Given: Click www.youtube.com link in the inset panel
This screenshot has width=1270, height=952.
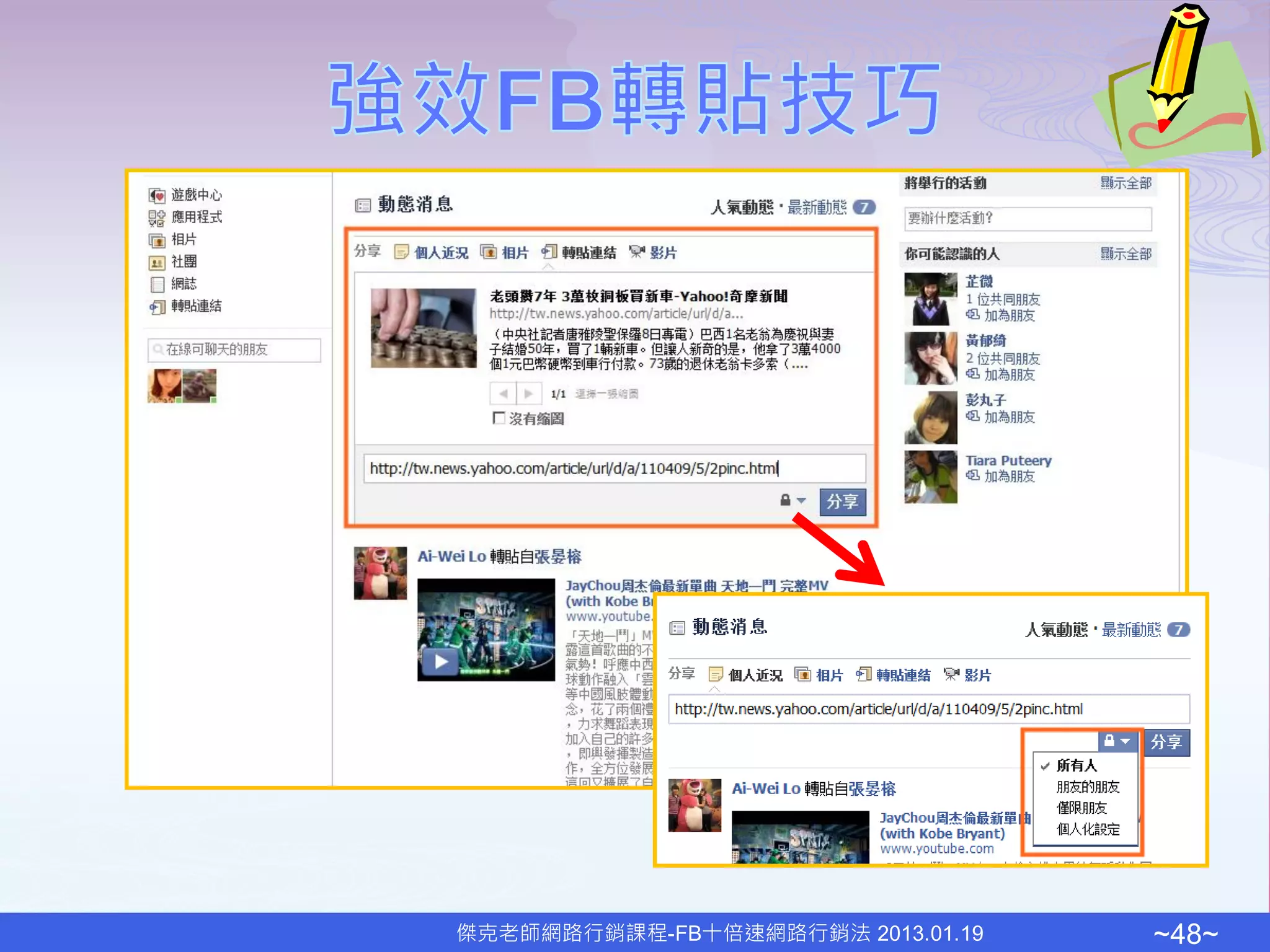Looking at the screenshot, I should [937, 848].
